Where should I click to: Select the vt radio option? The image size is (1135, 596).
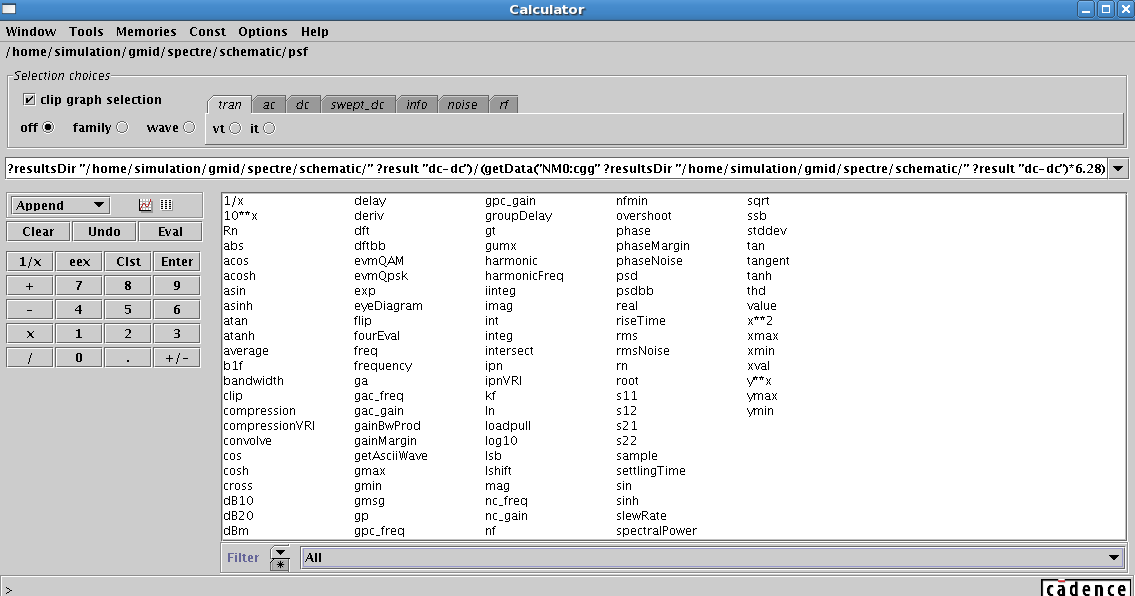pyautogui.click(x=235, y=128)
